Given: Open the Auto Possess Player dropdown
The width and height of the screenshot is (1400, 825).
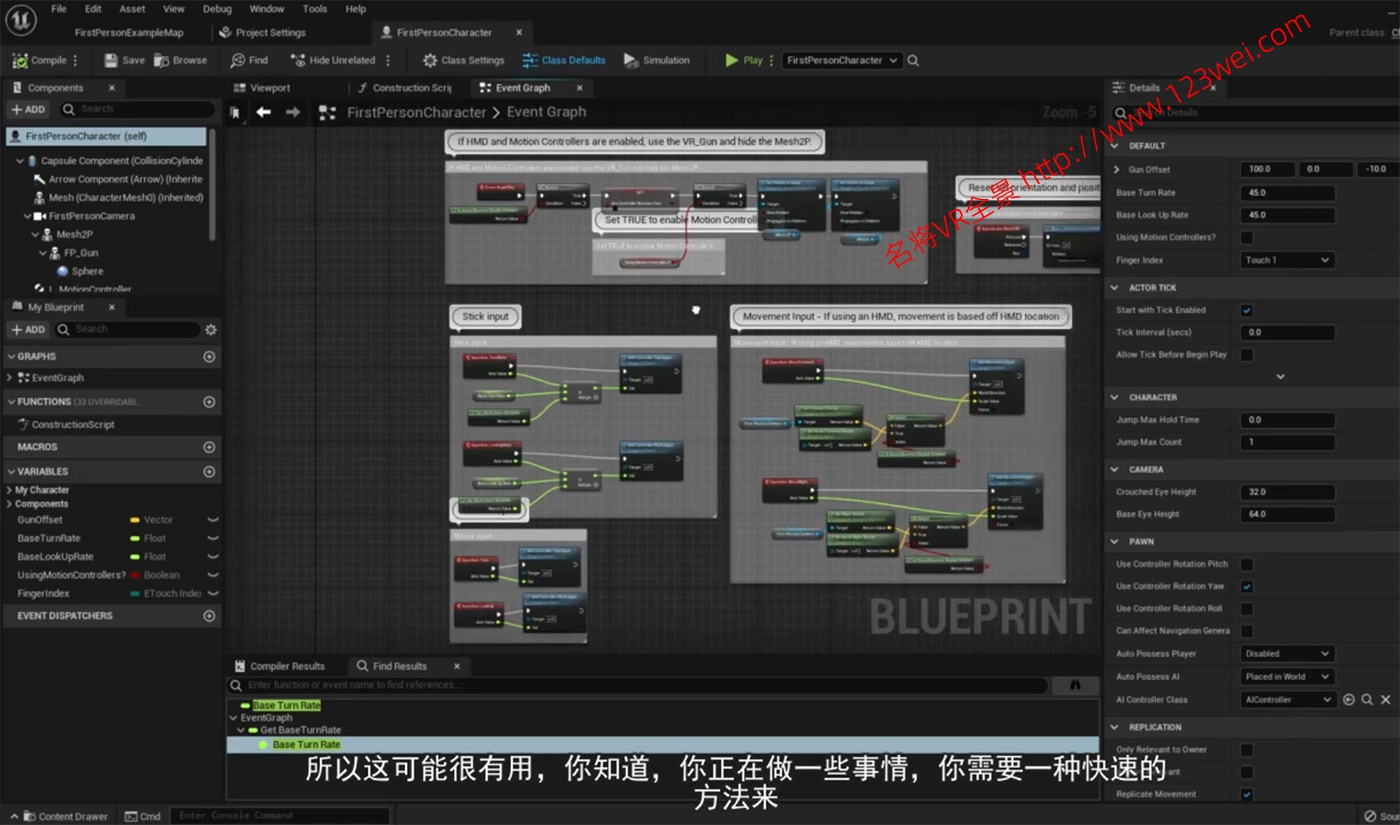Looking at the screenshot, I should [1286, 654].
